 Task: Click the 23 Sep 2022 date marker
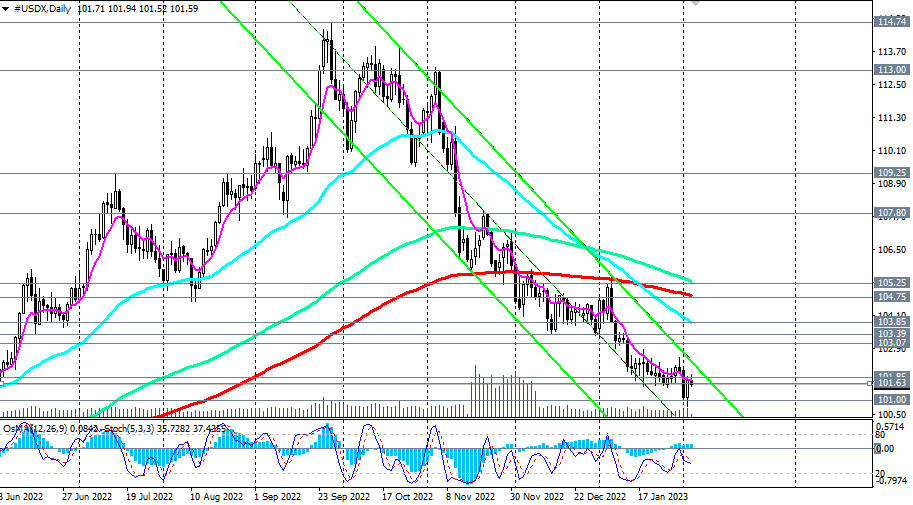click(344, 497)
